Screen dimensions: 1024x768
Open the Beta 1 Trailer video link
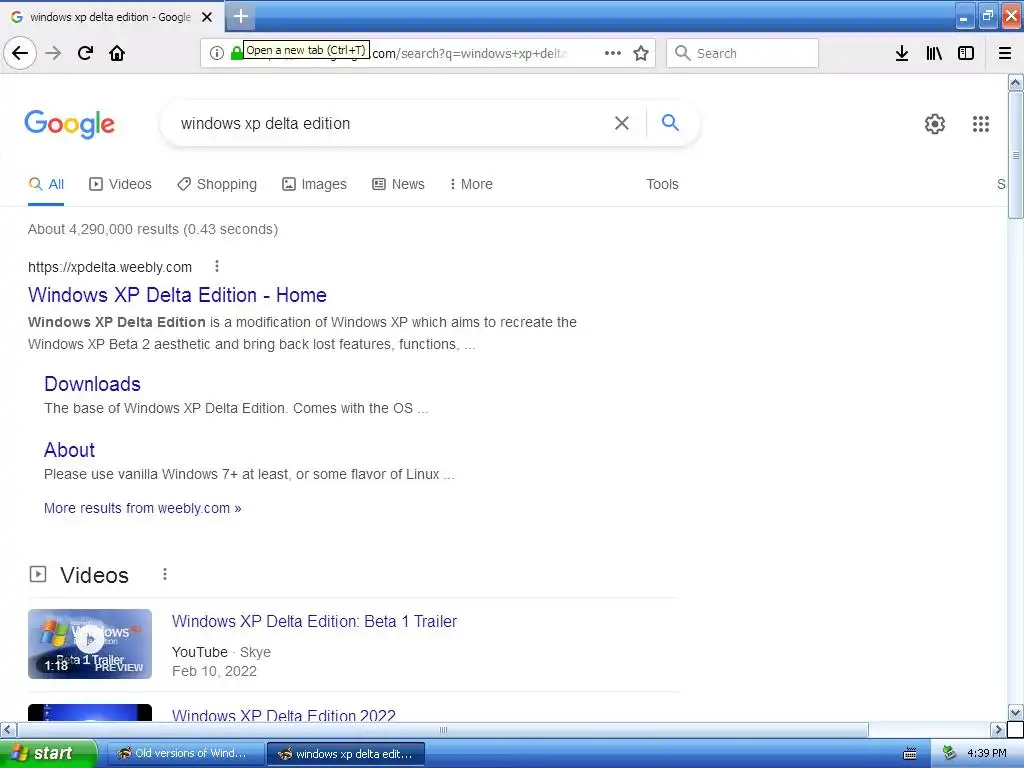(314, 621)
